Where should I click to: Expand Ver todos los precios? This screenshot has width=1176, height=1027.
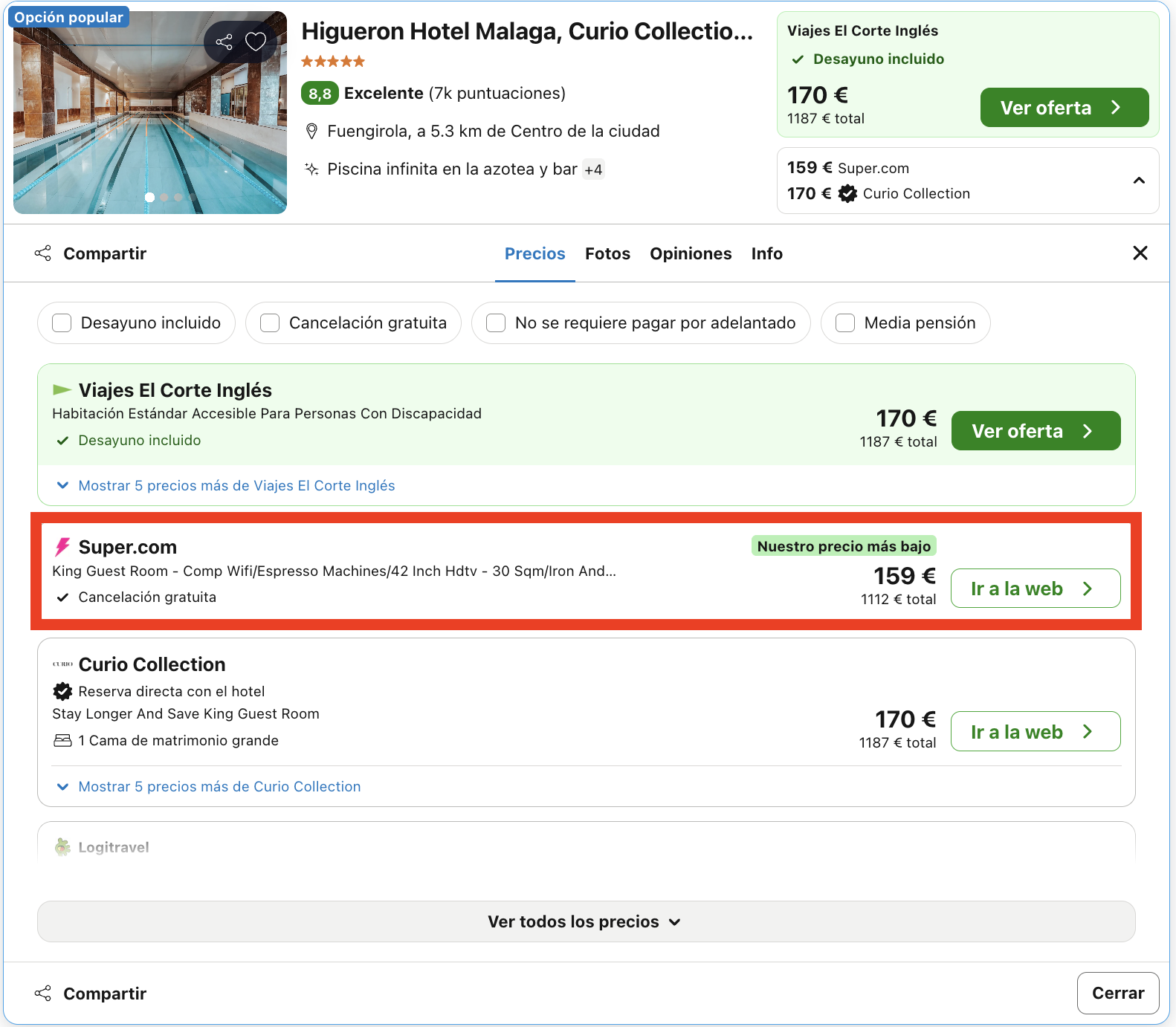[x=586, y=921]
